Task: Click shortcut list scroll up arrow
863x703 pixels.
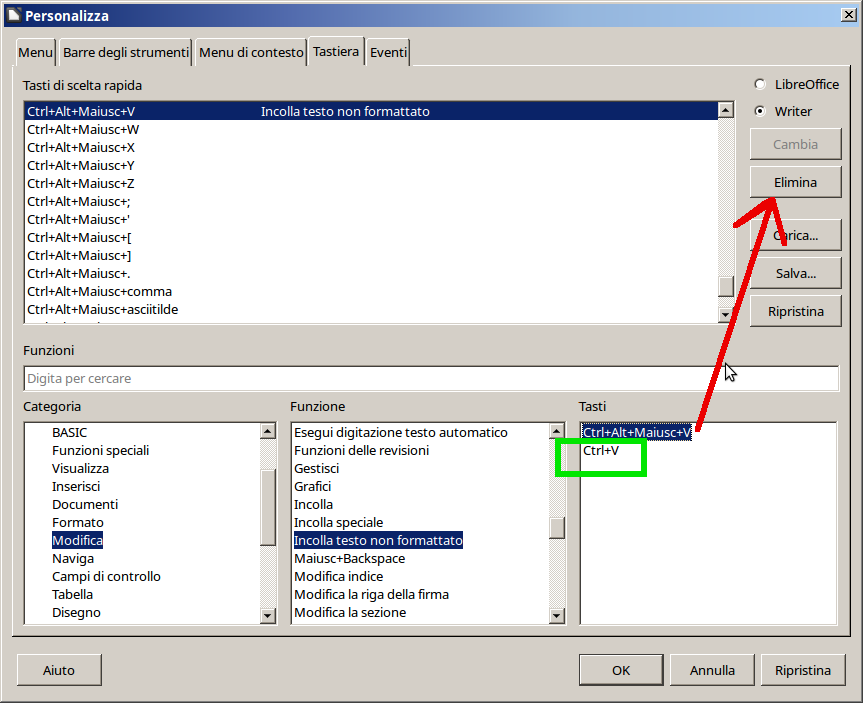Action: pyautogui.click(x=725, y=110)
